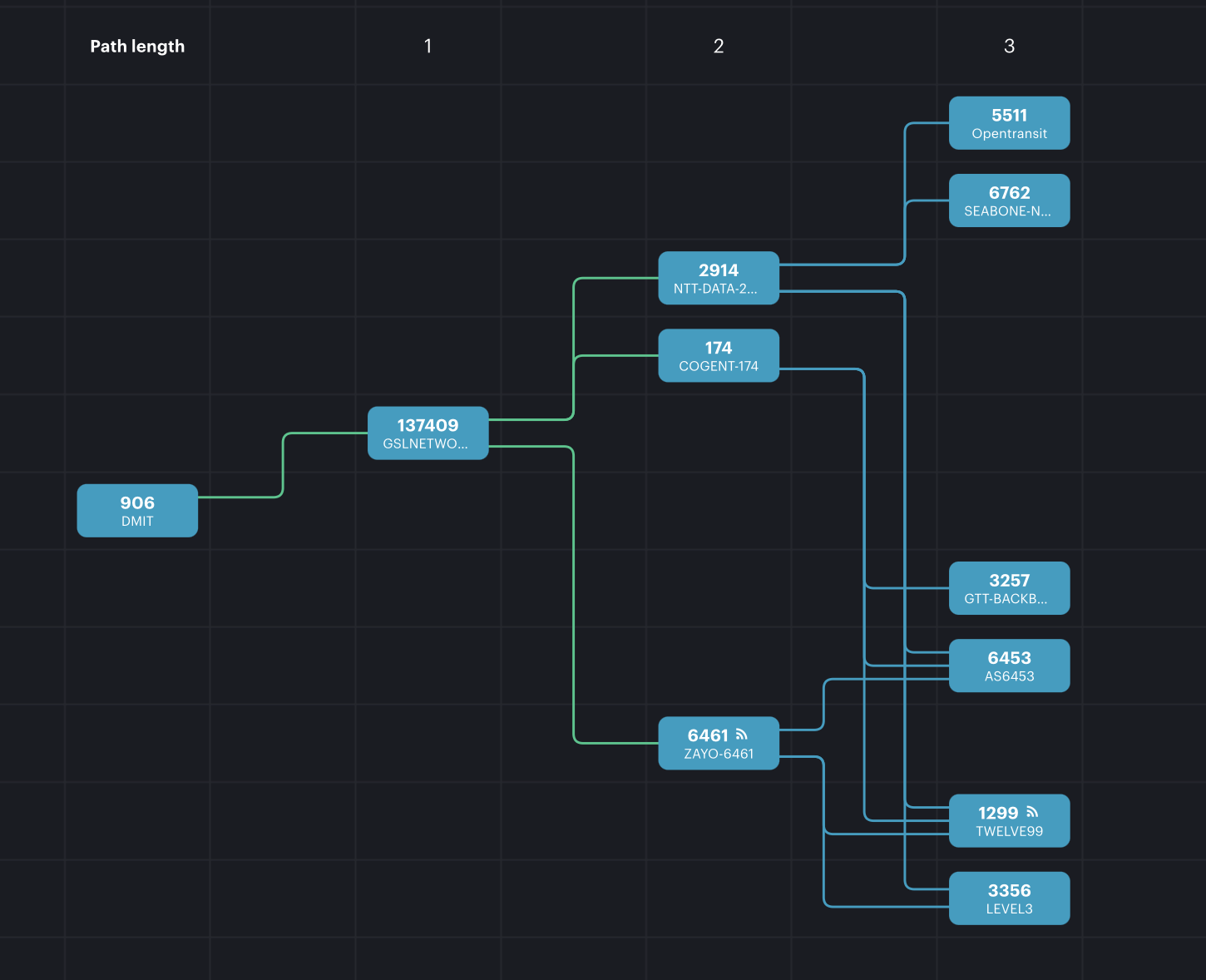Click the 174 COGENT-174 node
The width and height of the screenshot is (1206, 980).
point(718,355)
